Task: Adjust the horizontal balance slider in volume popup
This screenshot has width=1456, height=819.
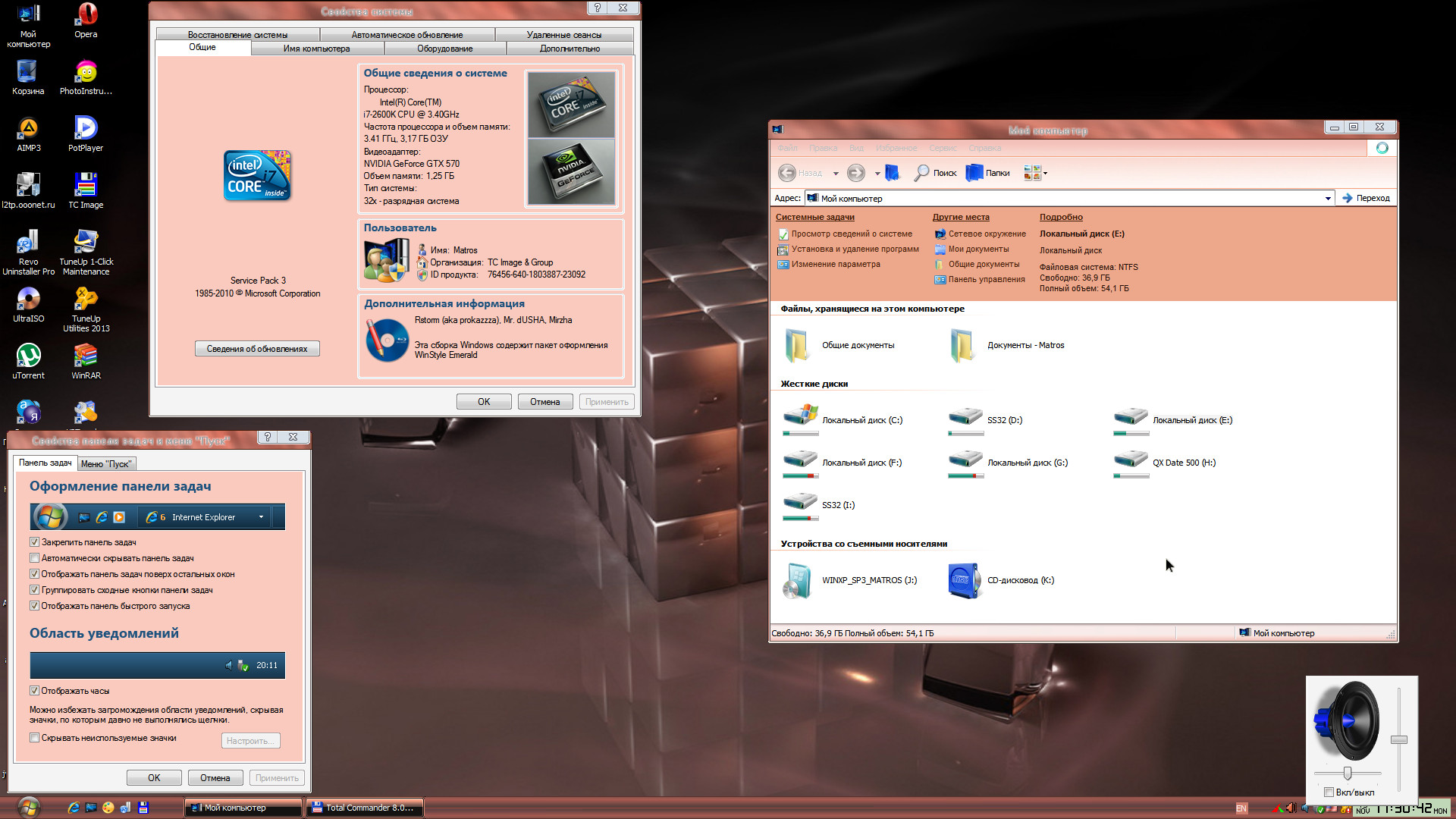Action: [1348, 773]
